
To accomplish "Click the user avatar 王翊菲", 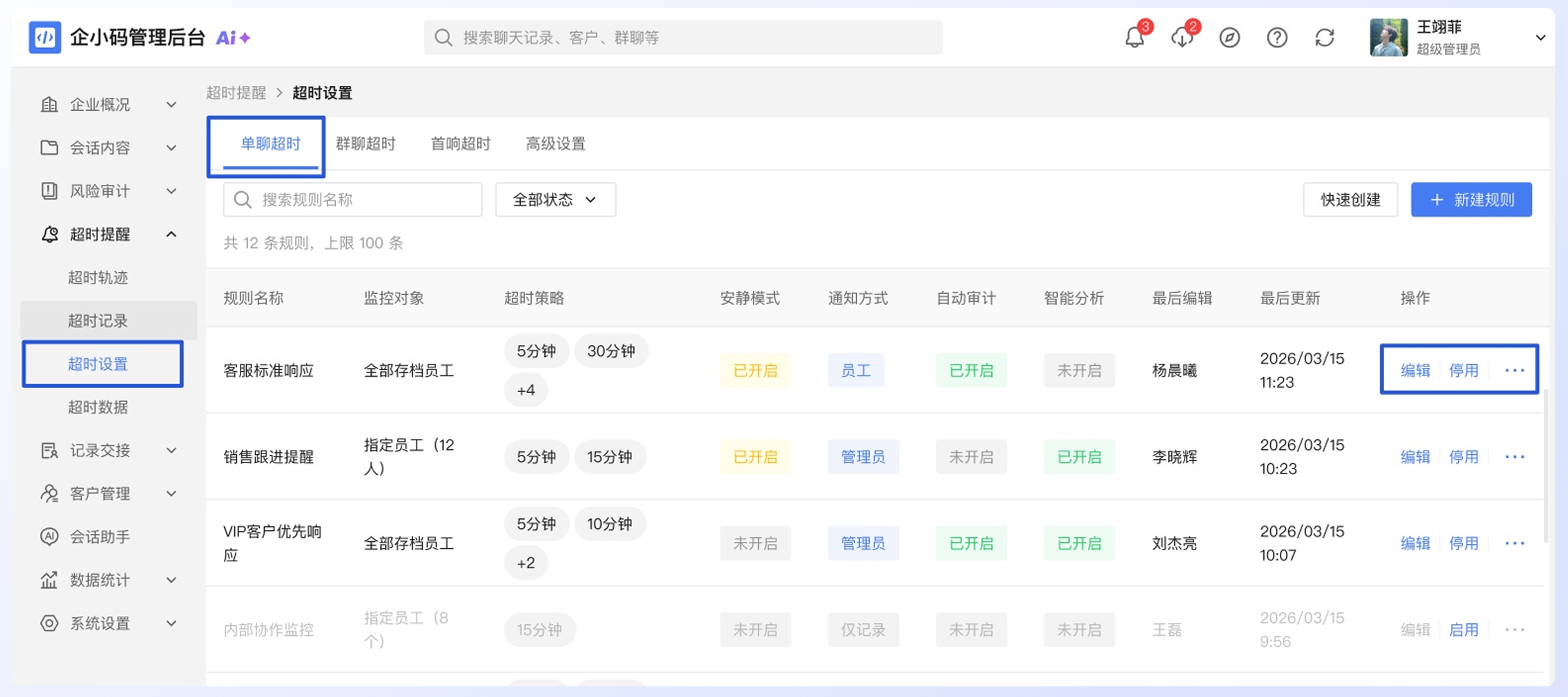I will coord(1388,38).
